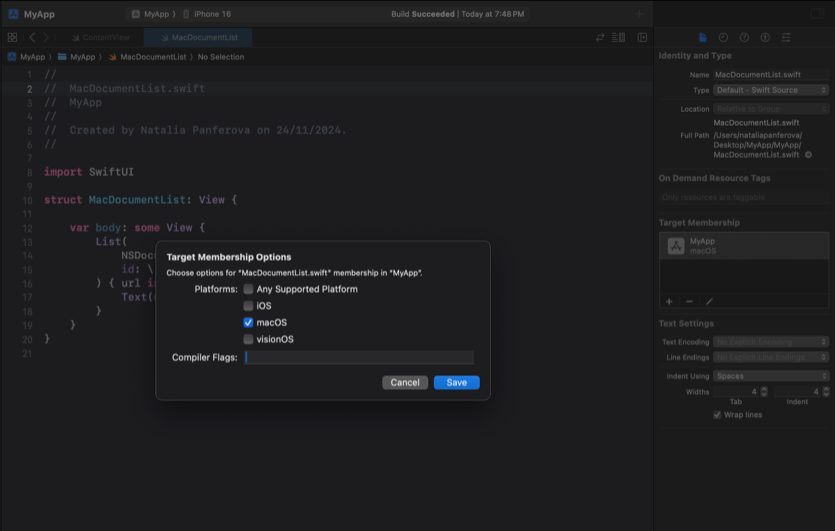835x531 pixels.
Task: Open the File inspector icon
Action: pos(702,37)
